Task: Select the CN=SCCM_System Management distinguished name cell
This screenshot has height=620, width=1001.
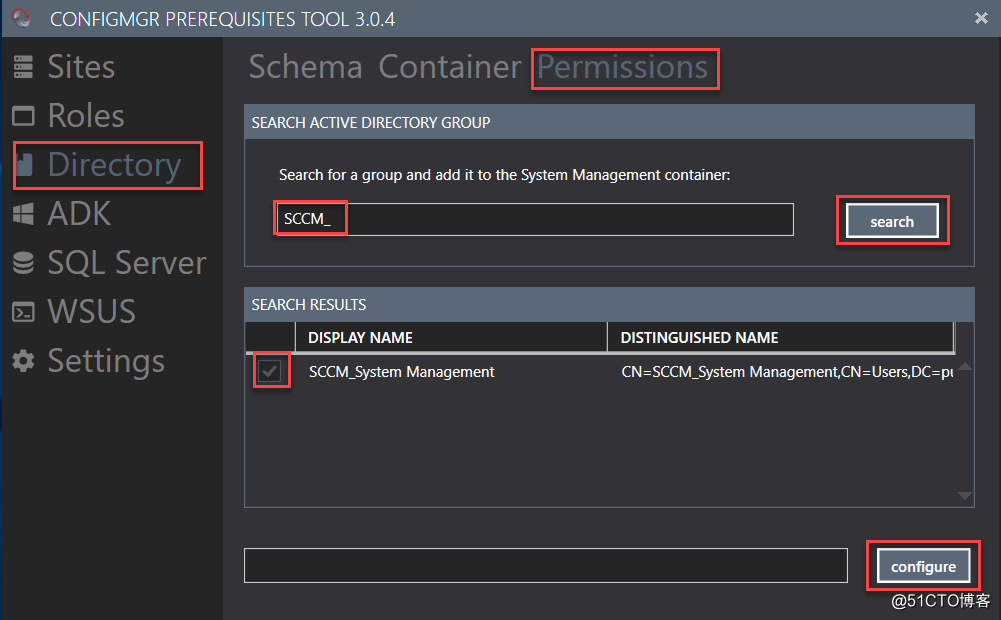Action: 787,372
